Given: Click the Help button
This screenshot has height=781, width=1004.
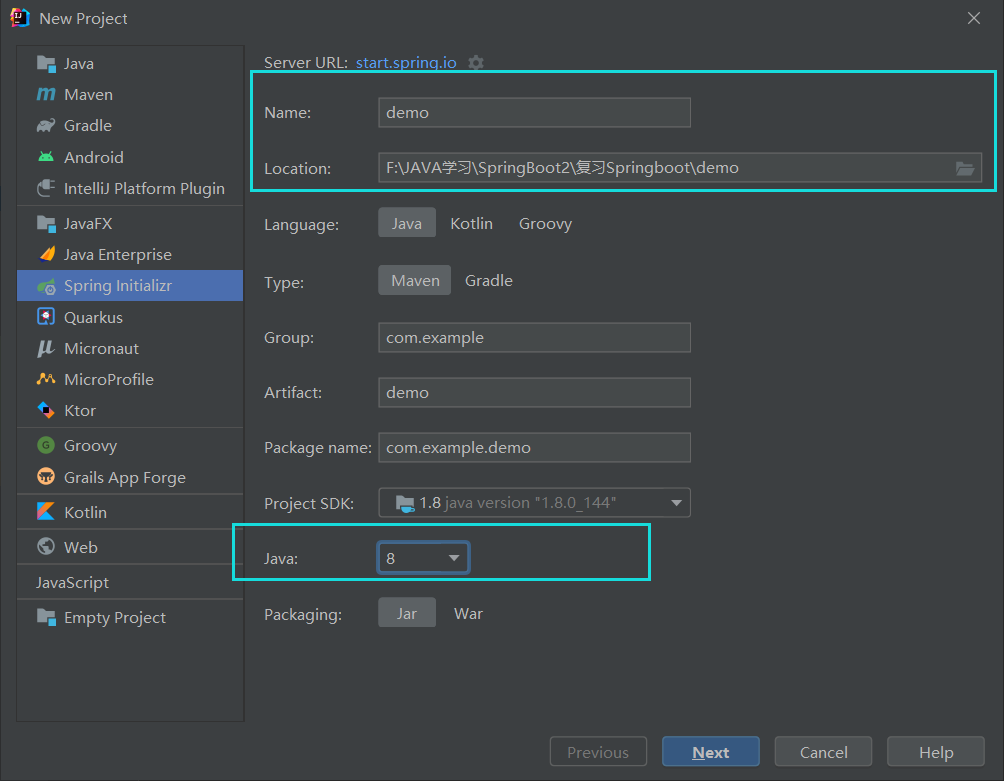Looking at the screenshot, I should point(935,752).
